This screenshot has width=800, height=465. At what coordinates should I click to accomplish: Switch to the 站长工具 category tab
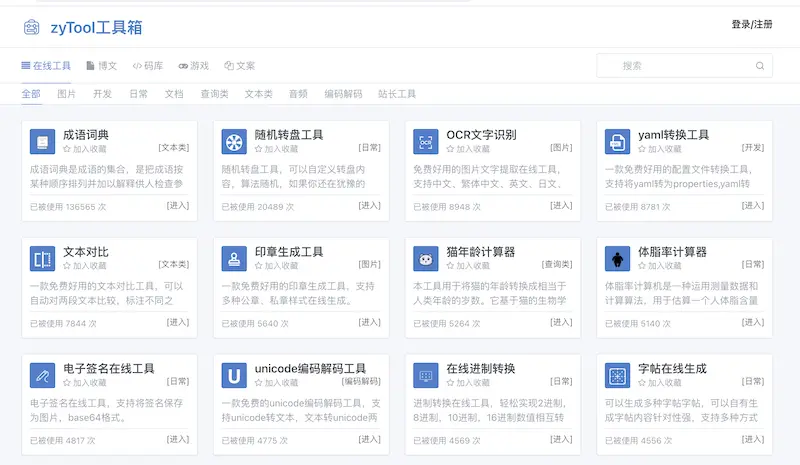397,94
